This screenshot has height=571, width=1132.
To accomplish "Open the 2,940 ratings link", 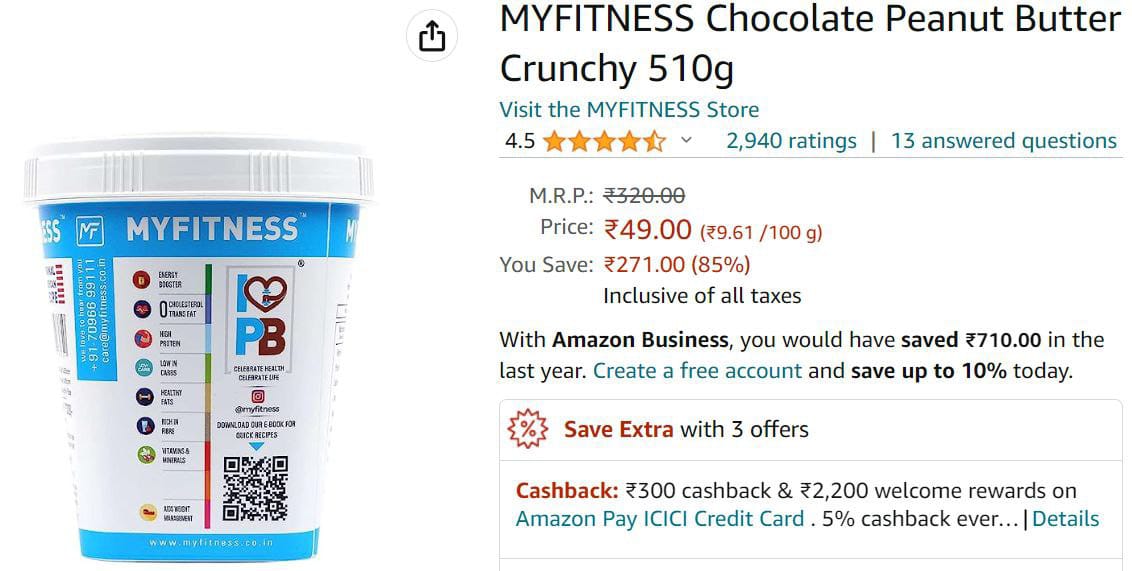I will pyautogui.click(x=791, y=141).
